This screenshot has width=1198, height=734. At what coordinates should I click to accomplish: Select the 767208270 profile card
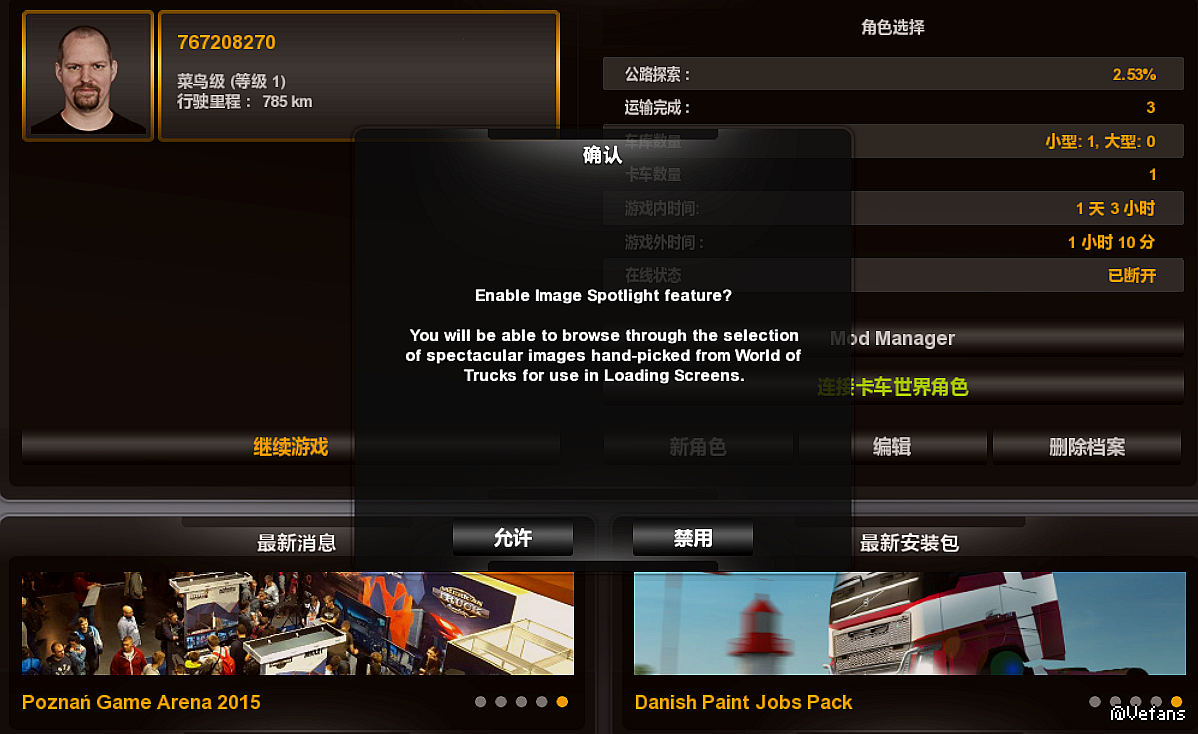click(358, 76)
